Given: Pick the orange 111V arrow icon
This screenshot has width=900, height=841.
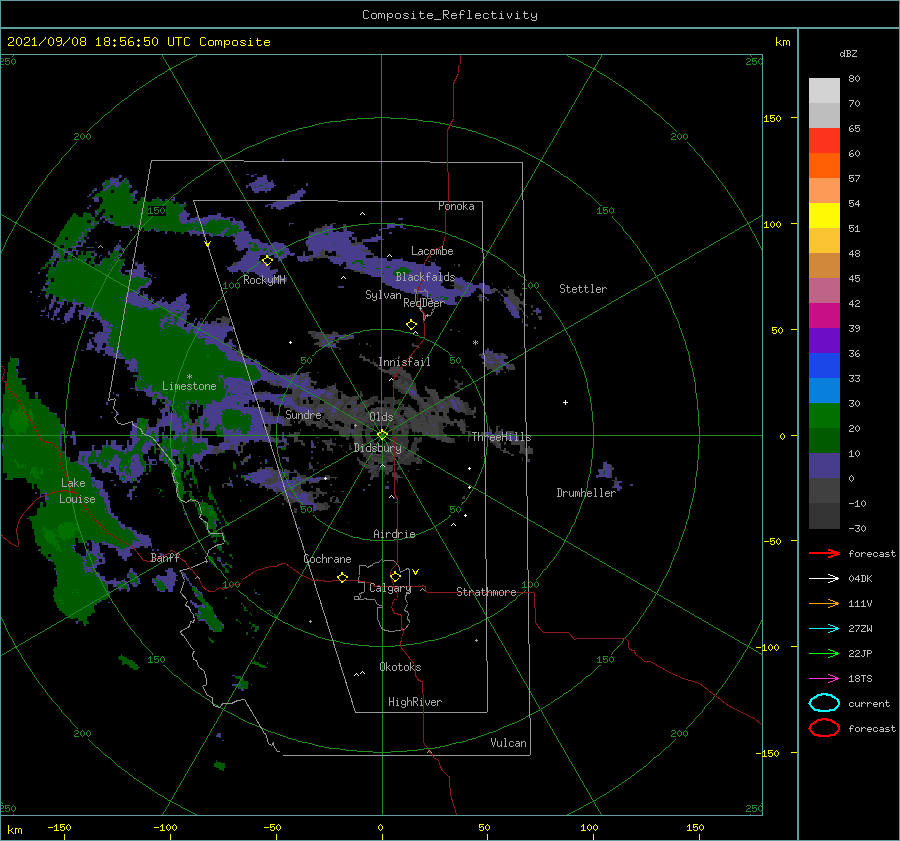Looking at the screenshot, I should tap(824, 603).
